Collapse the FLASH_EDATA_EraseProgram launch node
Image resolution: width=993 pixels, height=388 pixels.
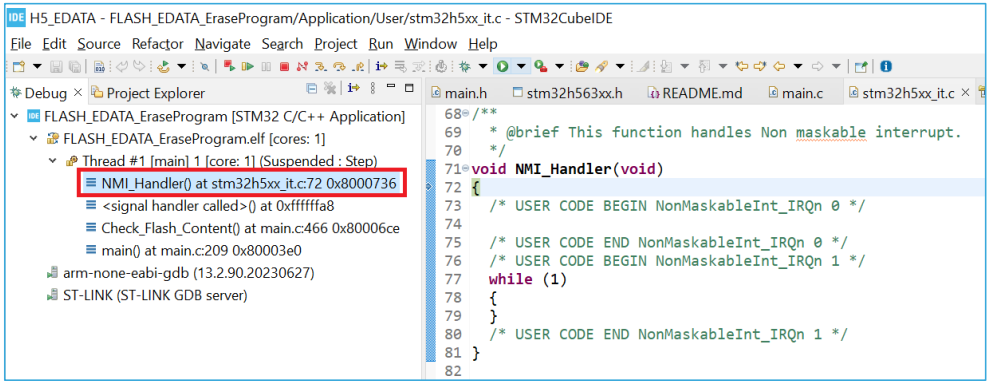[x=15, y=116]
